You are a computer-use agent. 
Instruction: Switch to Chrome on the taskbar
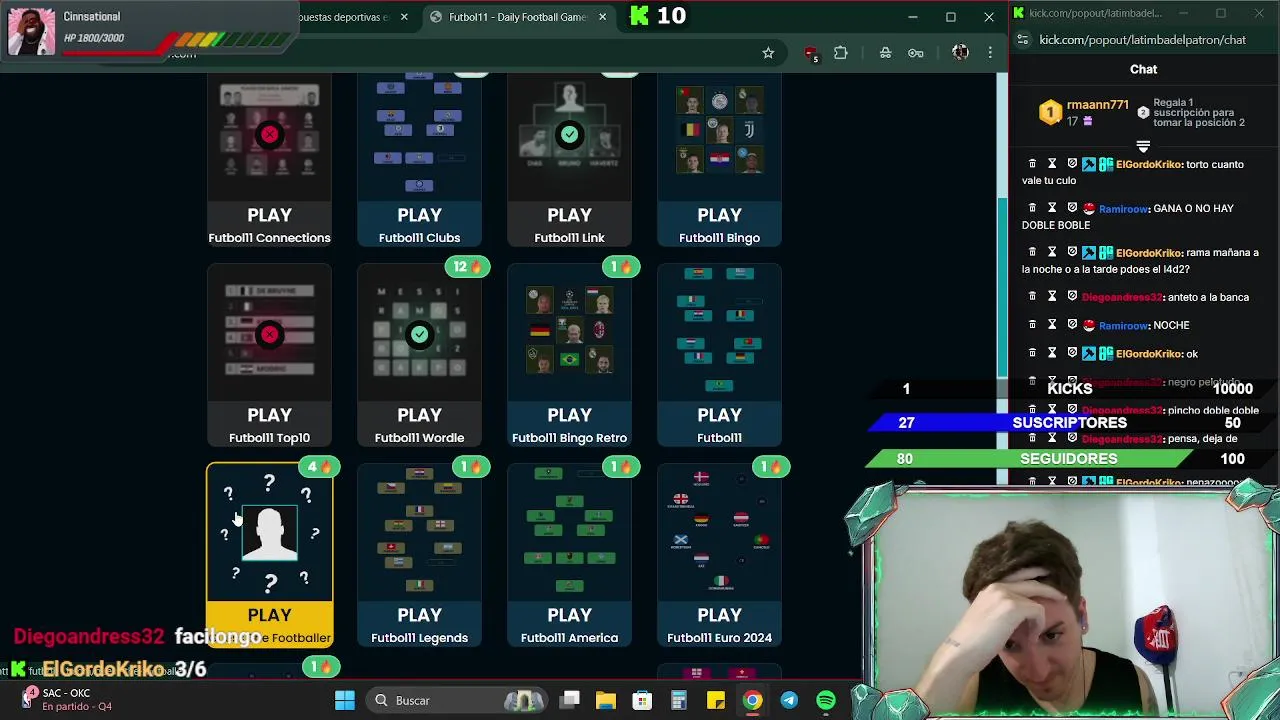coord(752,700)
